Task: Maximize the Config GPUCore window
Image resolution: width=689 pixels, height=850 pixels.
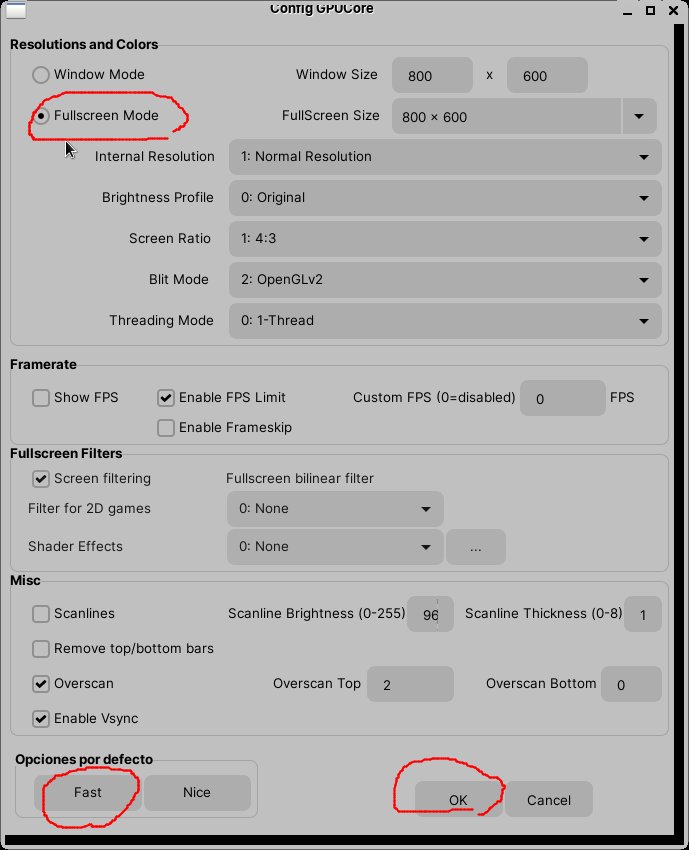Action: 651,10
